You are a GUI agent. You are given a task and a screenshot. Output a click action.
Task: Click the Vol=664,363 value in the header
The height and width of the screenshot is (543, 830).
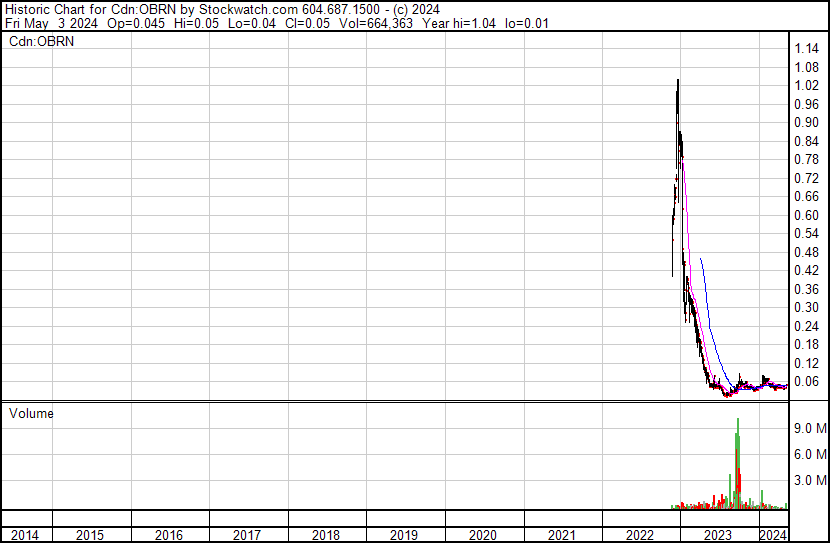375,23
